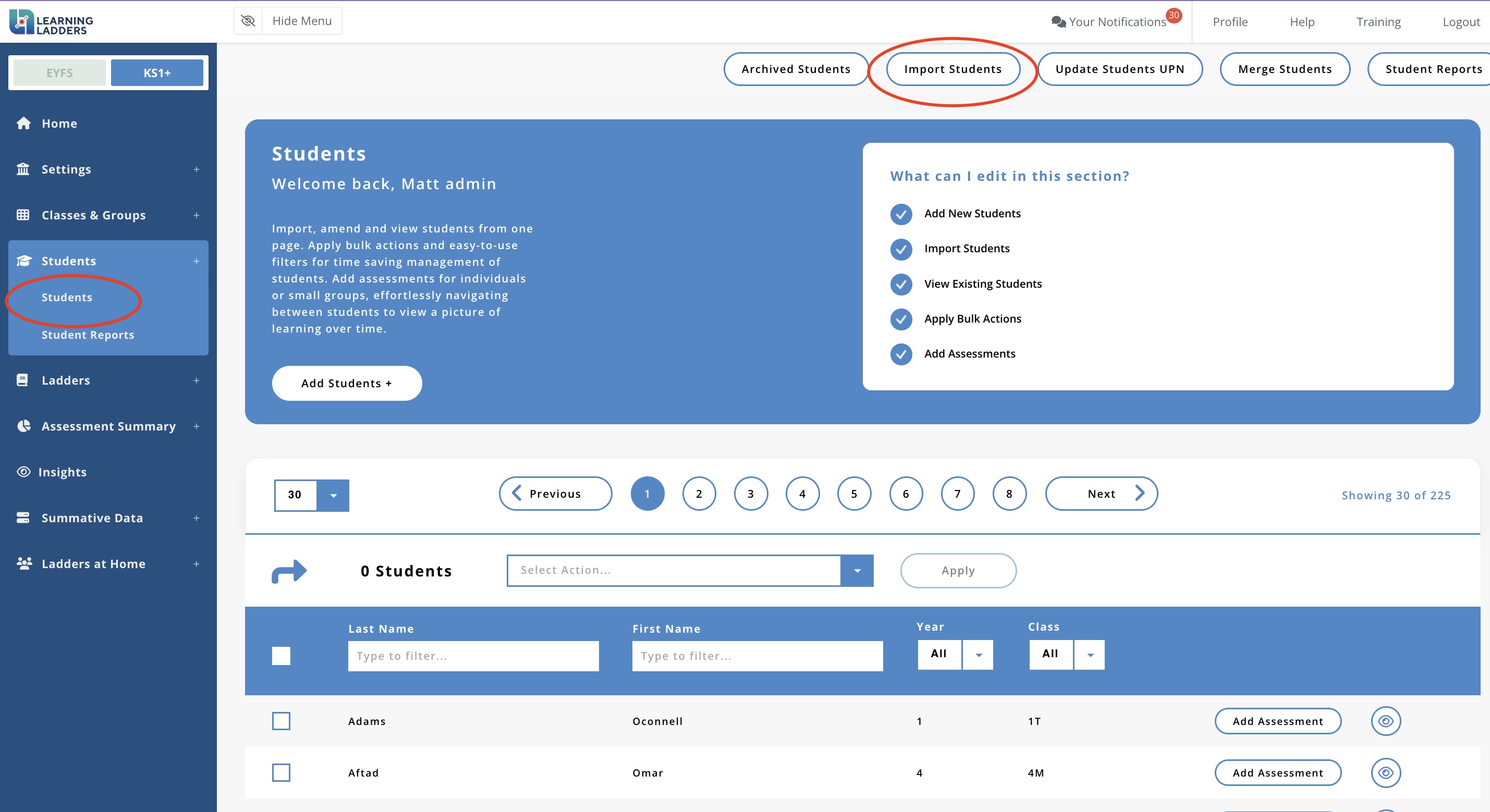Open the Select Action dropdown
Image resolution: width=1490 pixels, height=812 pixels.
(857, 571)
